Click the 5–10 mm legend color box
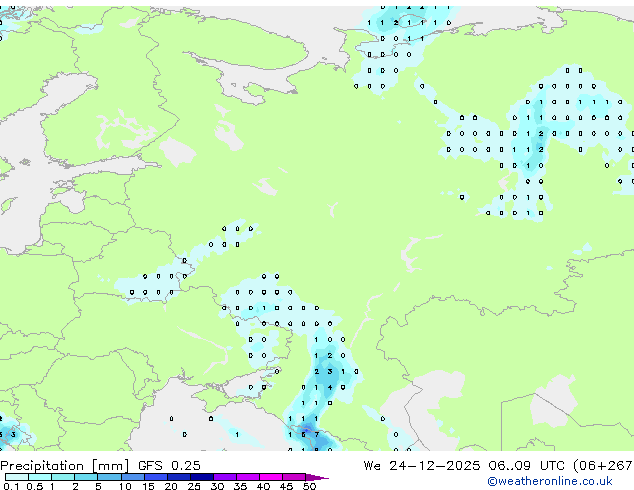Viewport: 634px width, 490px height. pyautogui.click(x=109, y=477)
